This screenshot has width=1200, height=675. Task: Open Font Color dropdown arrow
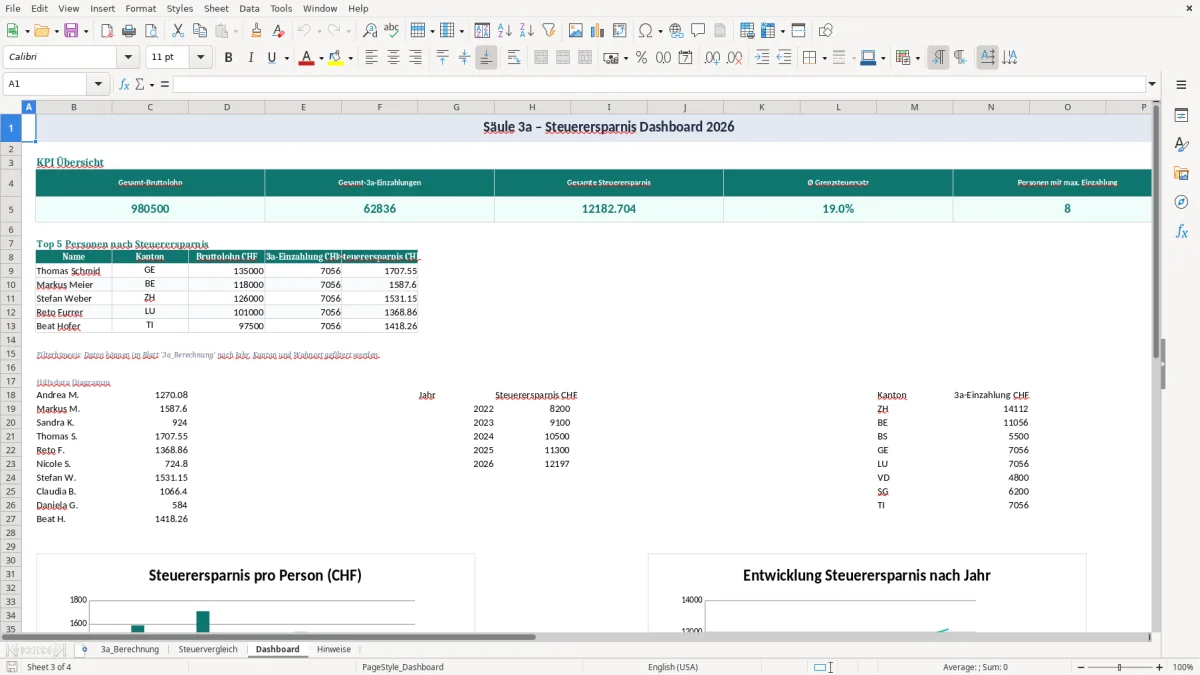click(x=320, y=58)
